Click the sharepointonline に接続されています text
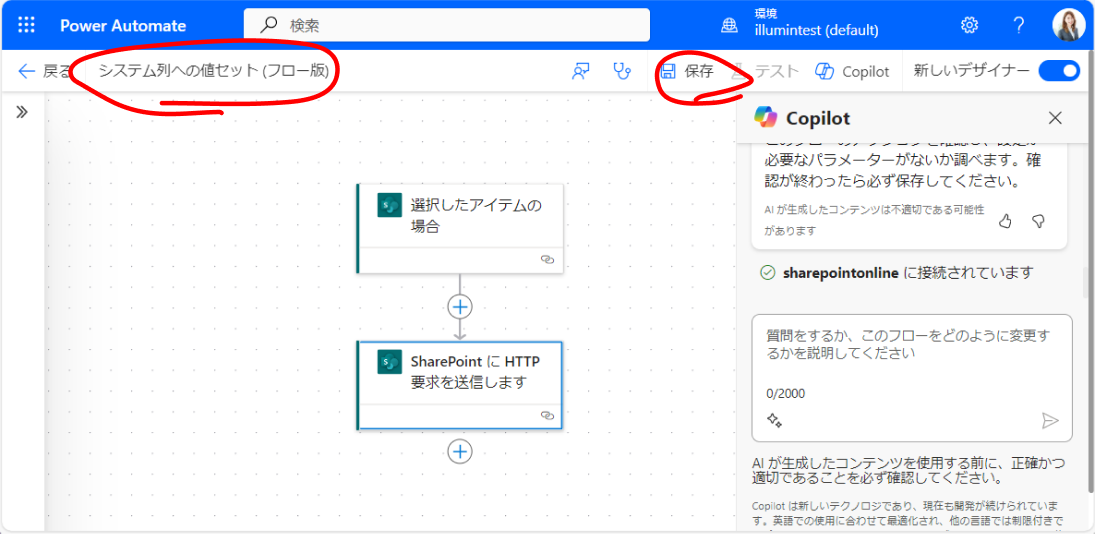The image size is (1095, 534). (x=908, y=273)
